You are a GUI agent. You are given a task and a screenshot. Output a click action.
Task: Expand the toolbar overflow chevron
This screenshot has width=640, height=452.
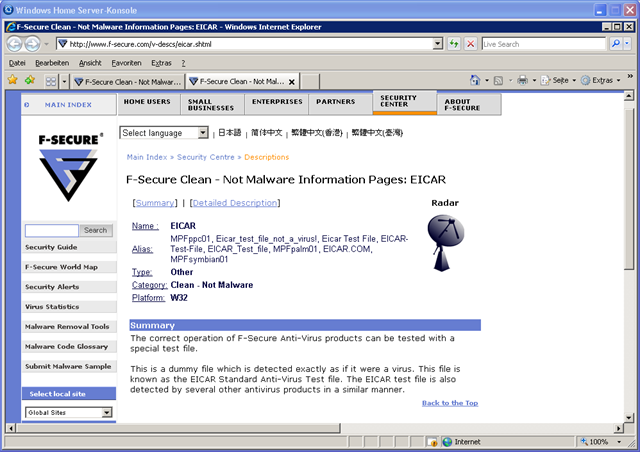(x=630, y=76)
